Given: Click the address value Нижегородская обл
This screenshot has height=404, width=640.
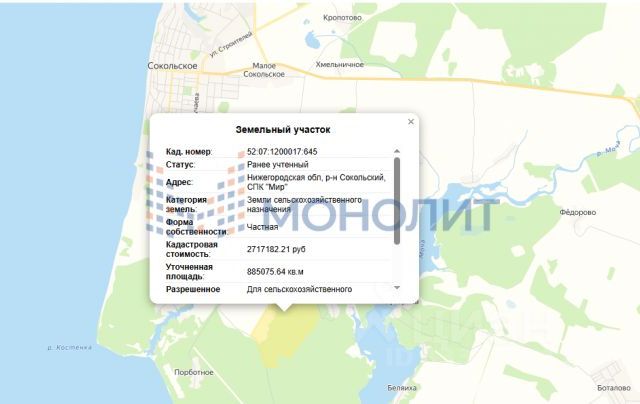Looking at the screenshot, I should (316, 182).
